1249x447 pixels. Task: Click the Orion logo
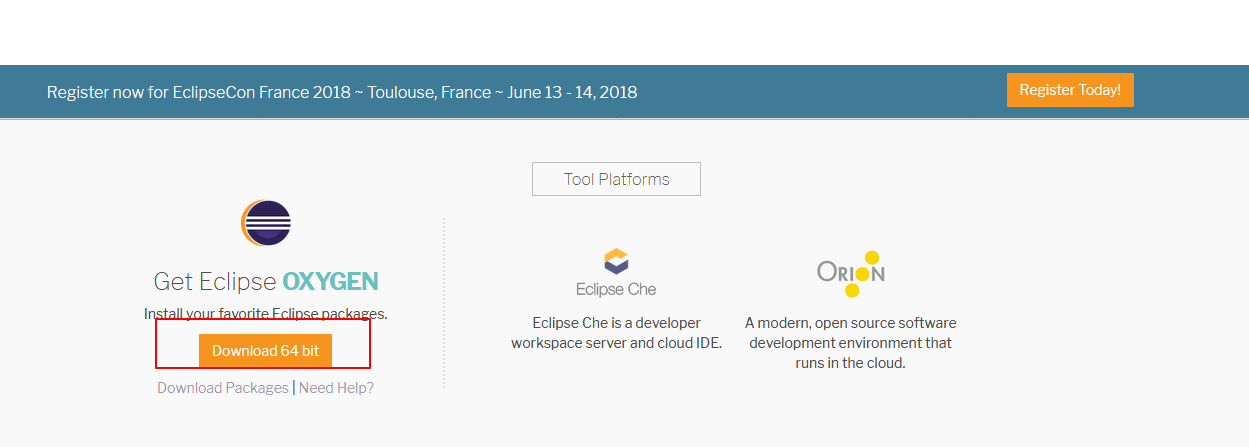851,273
